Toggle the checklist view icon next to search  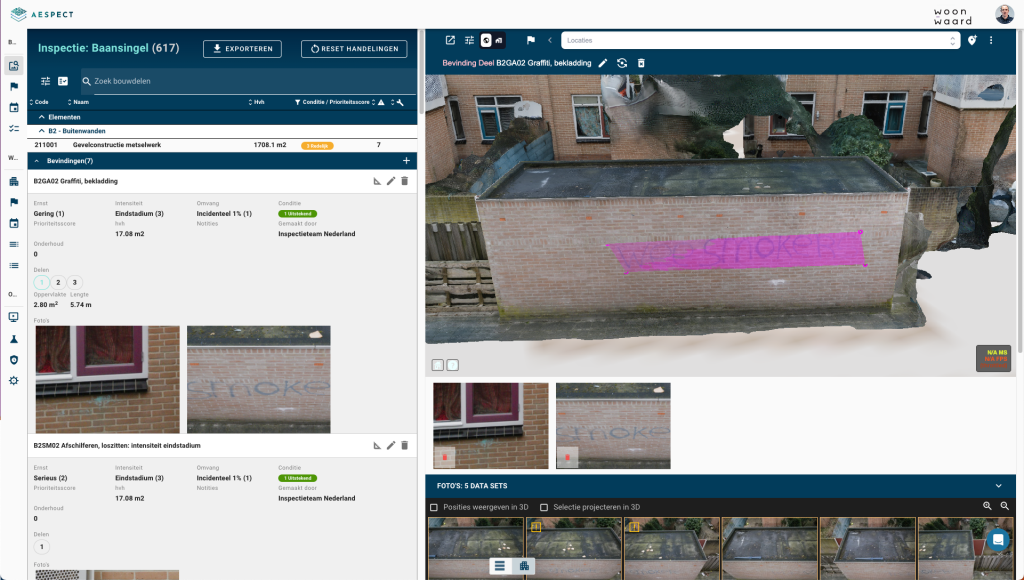point(63,81)
